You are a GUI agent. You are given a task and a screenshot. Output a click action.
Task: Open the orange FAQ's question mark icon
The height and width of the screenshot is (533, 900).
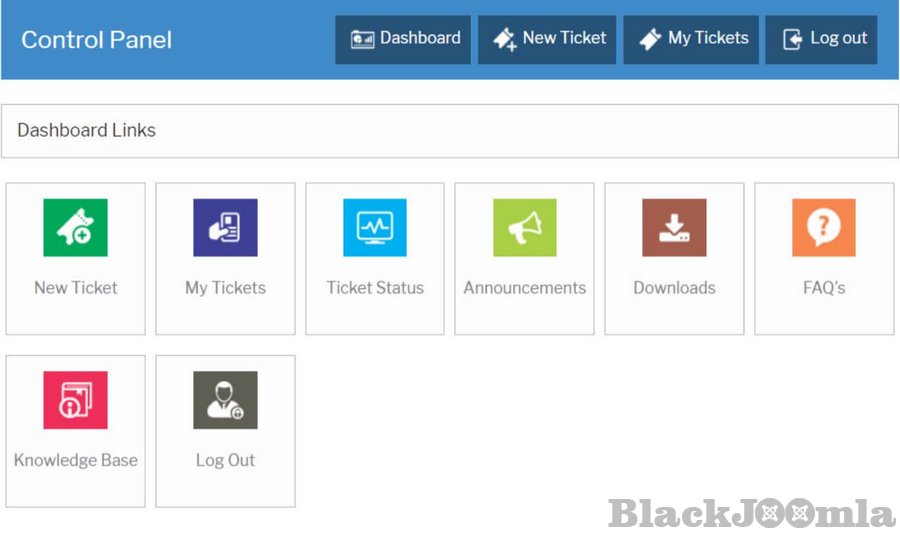(x=824, y=227)
